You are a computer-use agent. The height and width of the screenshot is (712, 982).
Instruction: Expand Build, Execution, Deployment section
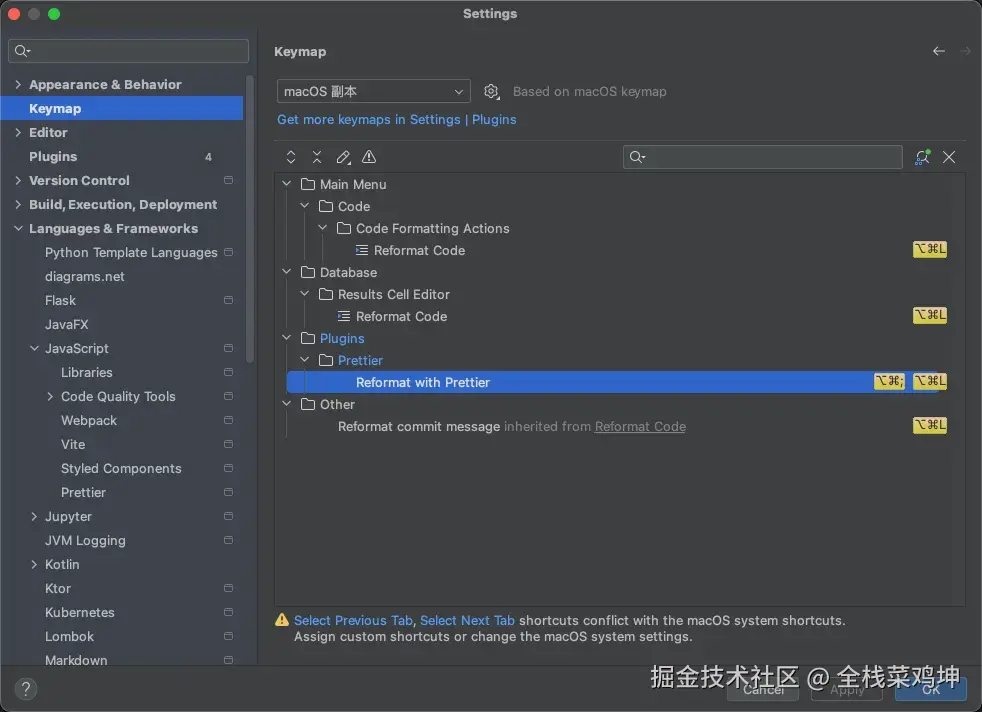18,205
